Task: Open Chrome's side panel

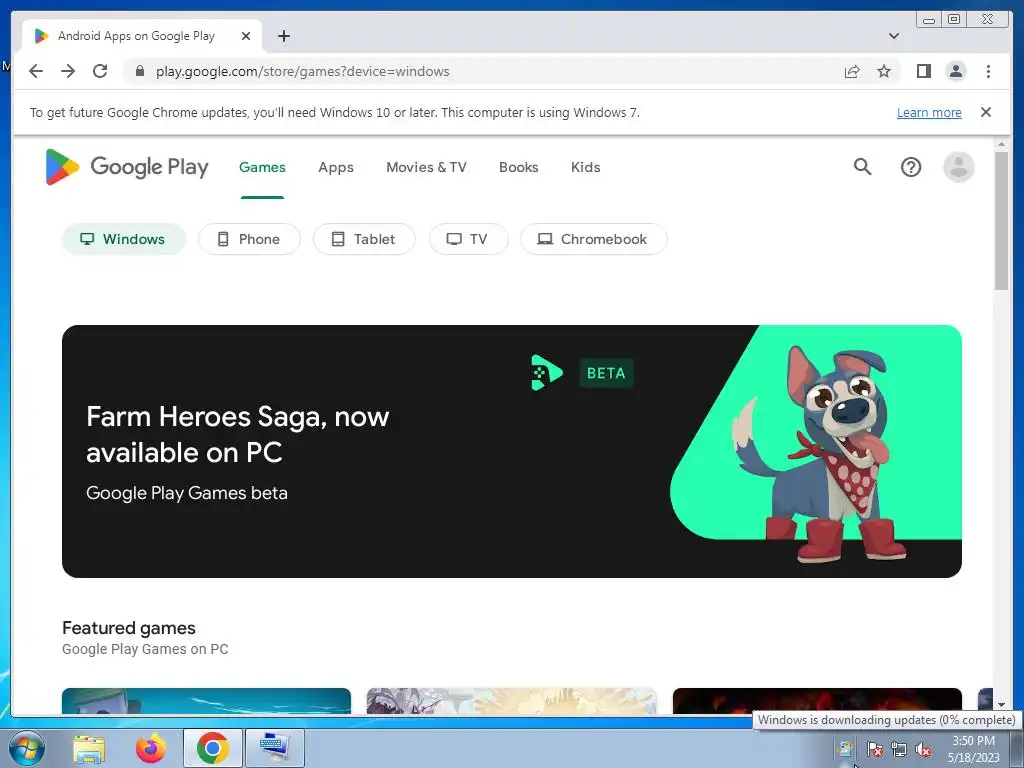Action: [x=923, y=71]
